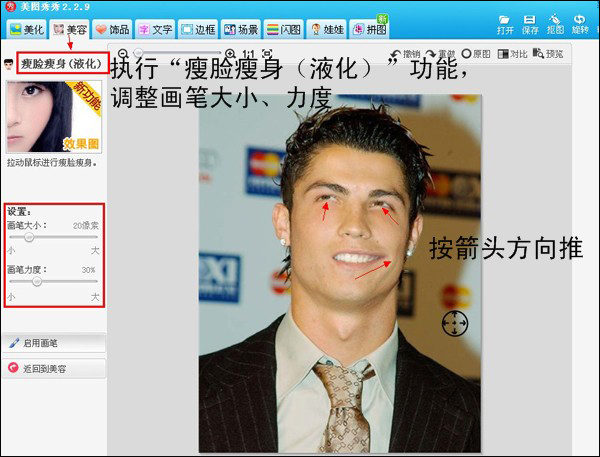Toggle 预览 preview mode
This screenshot has height=457, width=600.
[x=547, y=53]
